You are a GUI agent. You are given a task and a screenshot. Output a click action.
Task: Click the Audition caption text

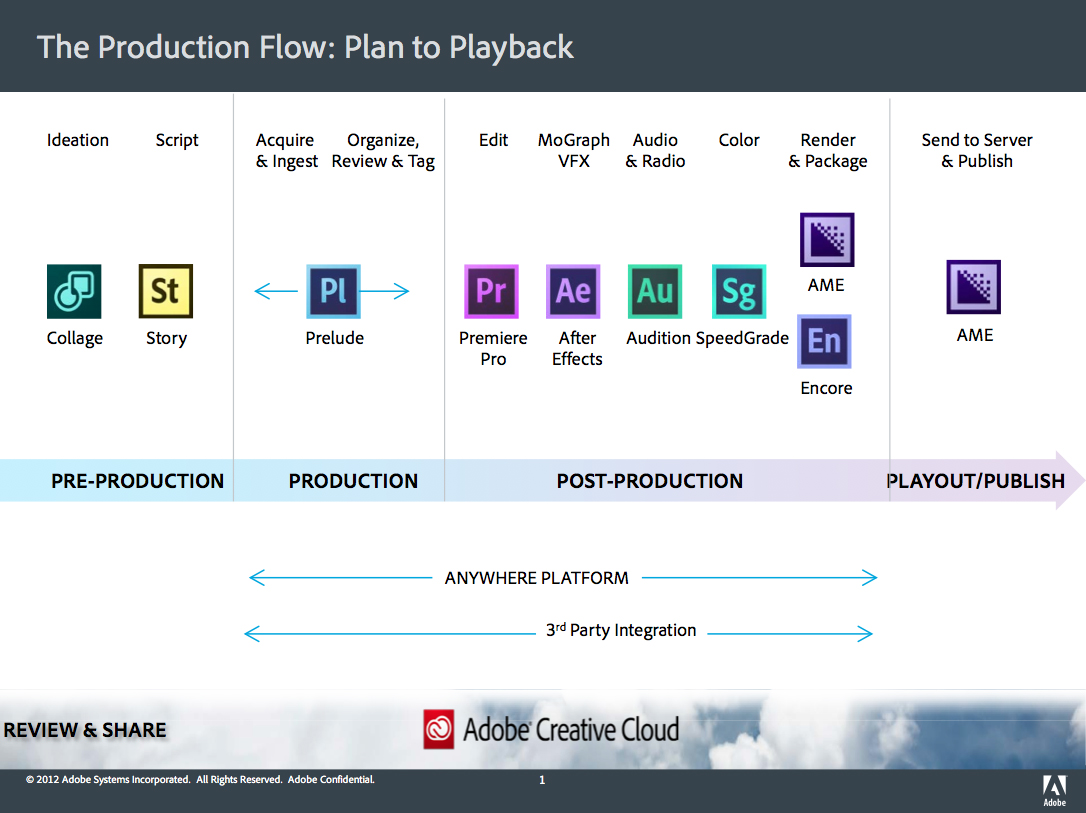pos(659,338)
